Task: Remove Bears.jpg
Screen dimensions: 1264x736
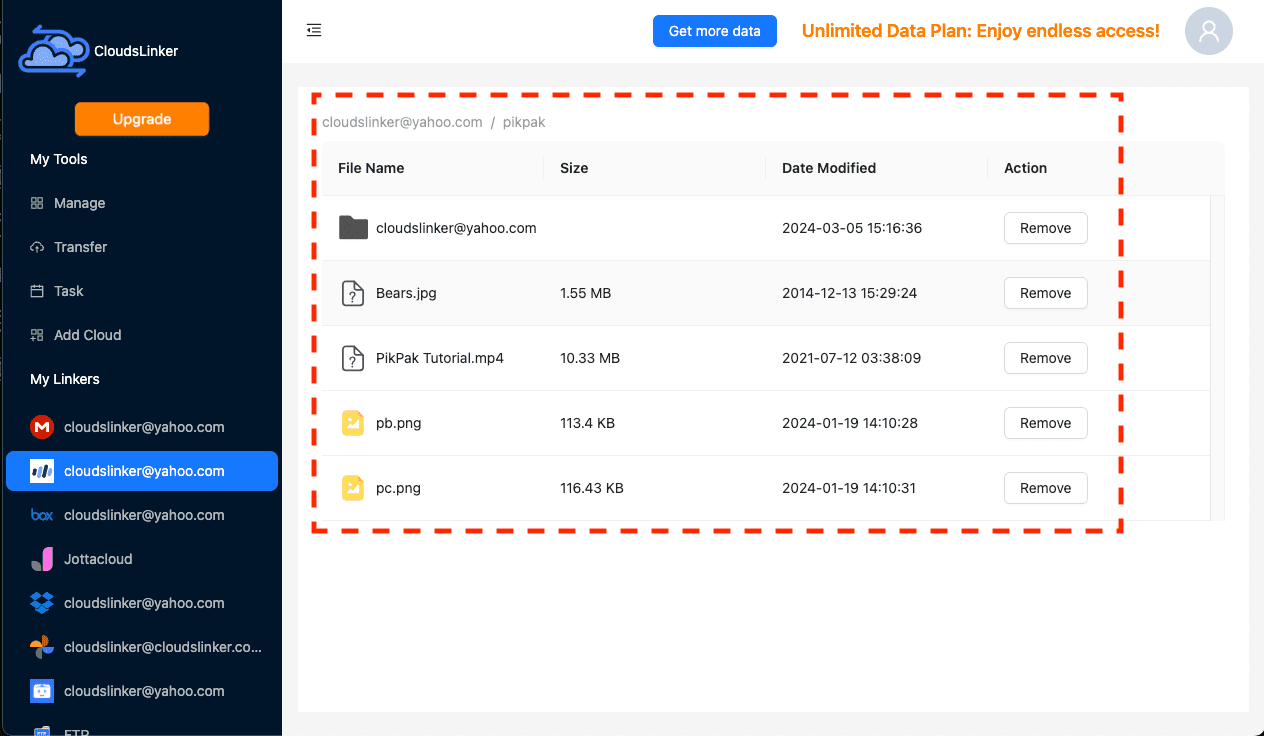Action: pos(1045,293)
